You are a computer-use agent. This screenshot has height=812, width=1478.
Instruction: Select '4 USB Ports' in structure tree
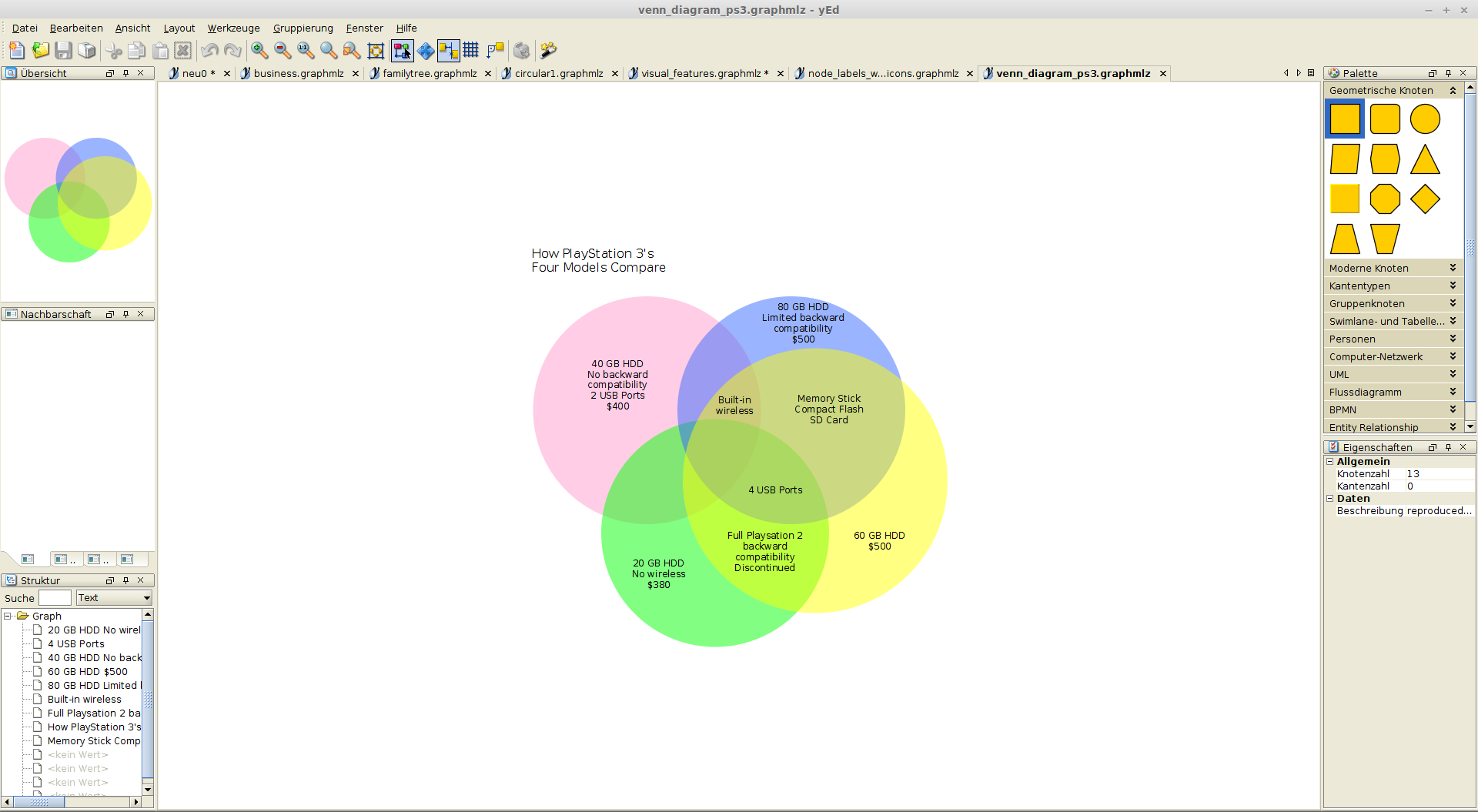coord(75,644)
